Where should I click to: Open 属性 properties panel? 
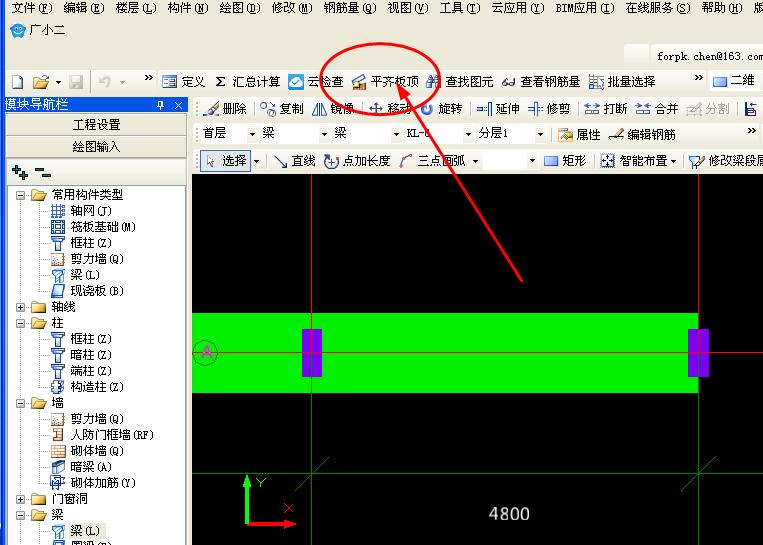tap(579, 134)
